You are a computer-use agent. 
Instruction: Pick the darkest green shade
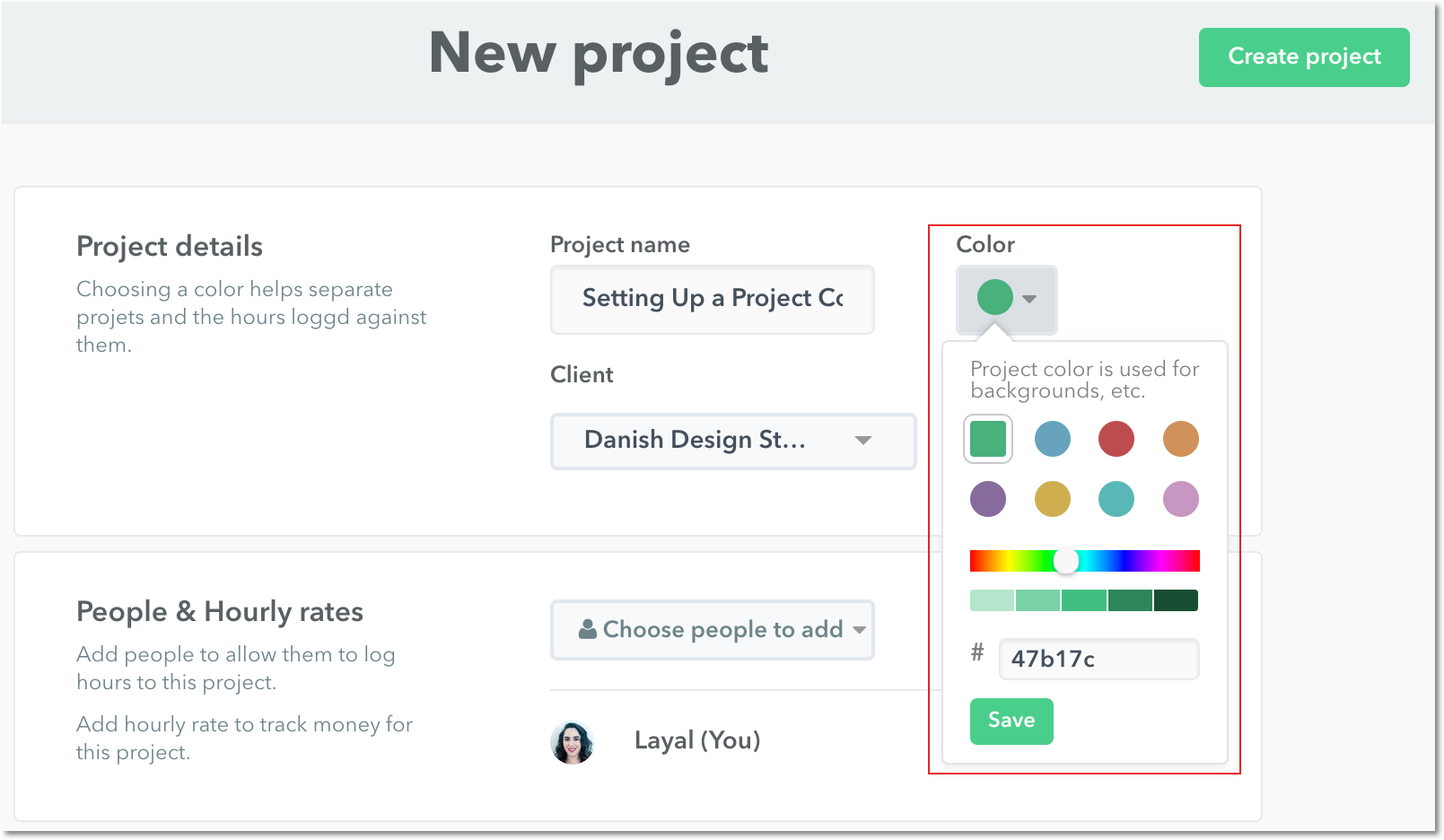tap(1177, 600)
